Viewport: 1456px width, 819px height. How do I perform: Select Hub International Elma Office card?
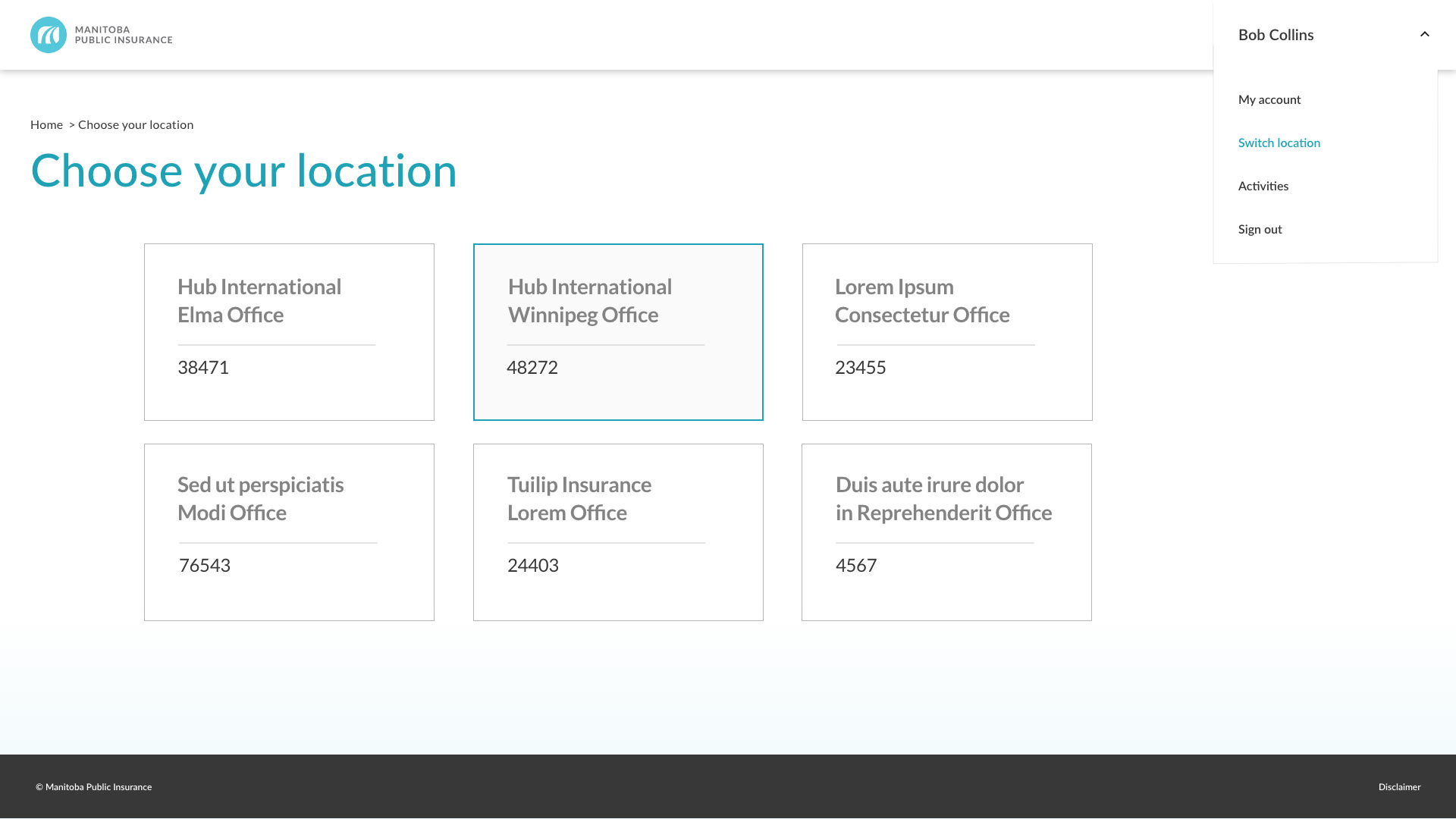289,332
